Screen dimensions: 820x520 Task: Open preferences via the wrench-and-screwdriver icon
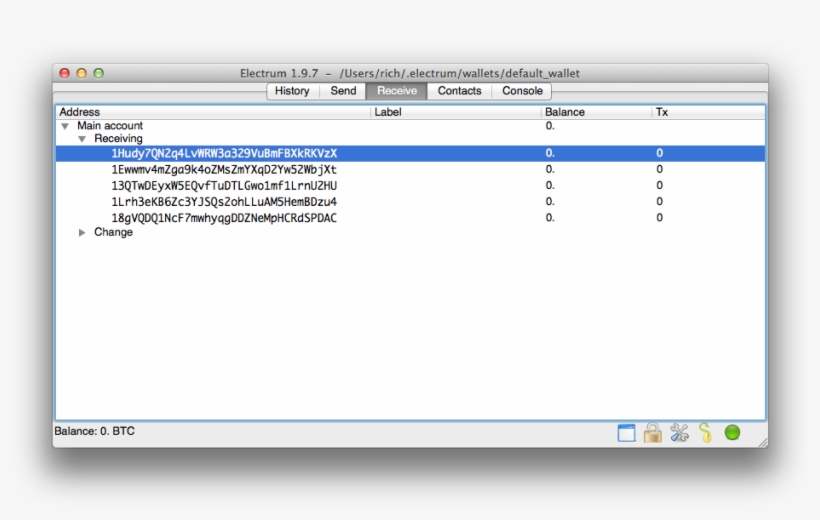(680, 433)
